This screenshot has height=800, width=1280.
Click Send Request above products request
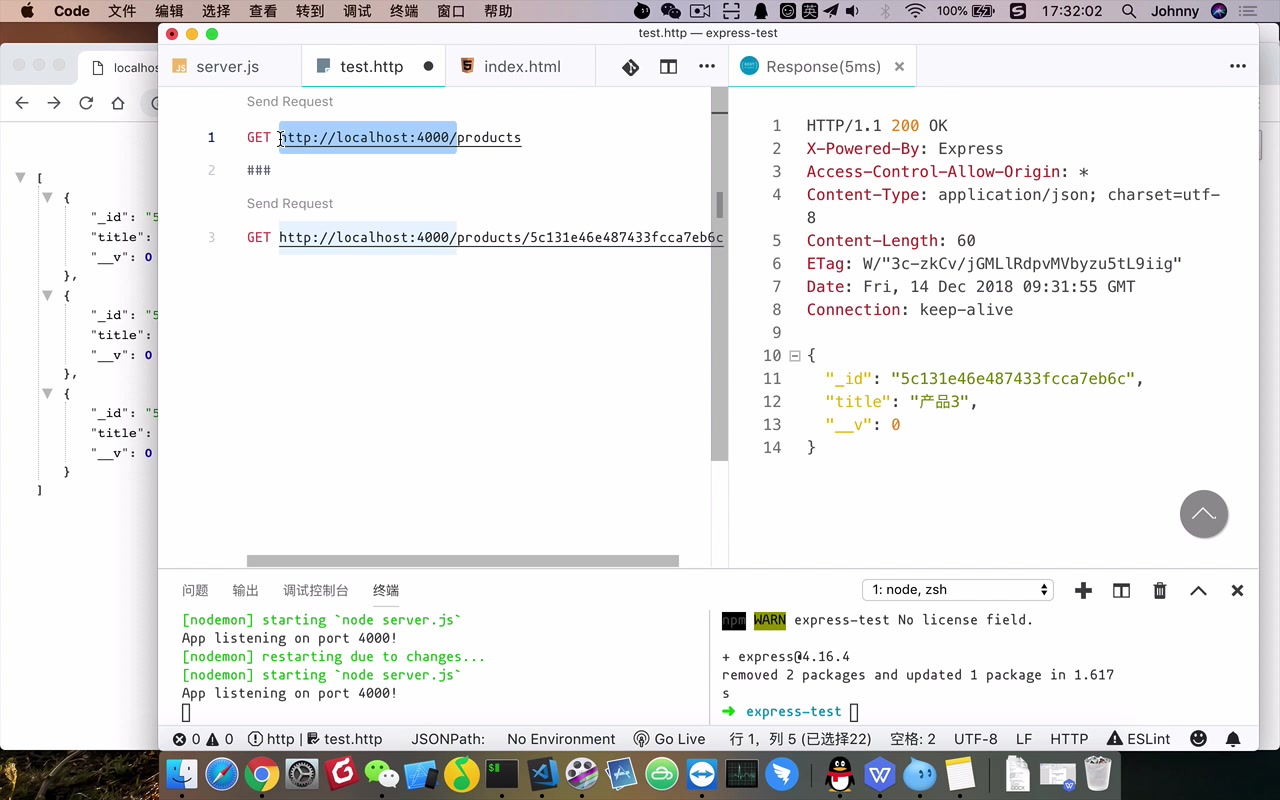tap(290, 101)
